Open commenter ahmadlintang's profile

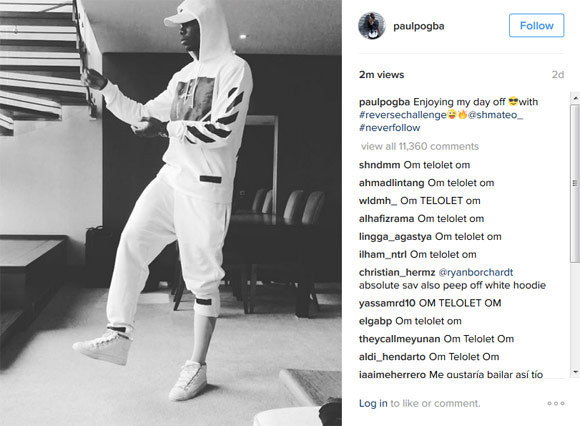pos(391,183)
